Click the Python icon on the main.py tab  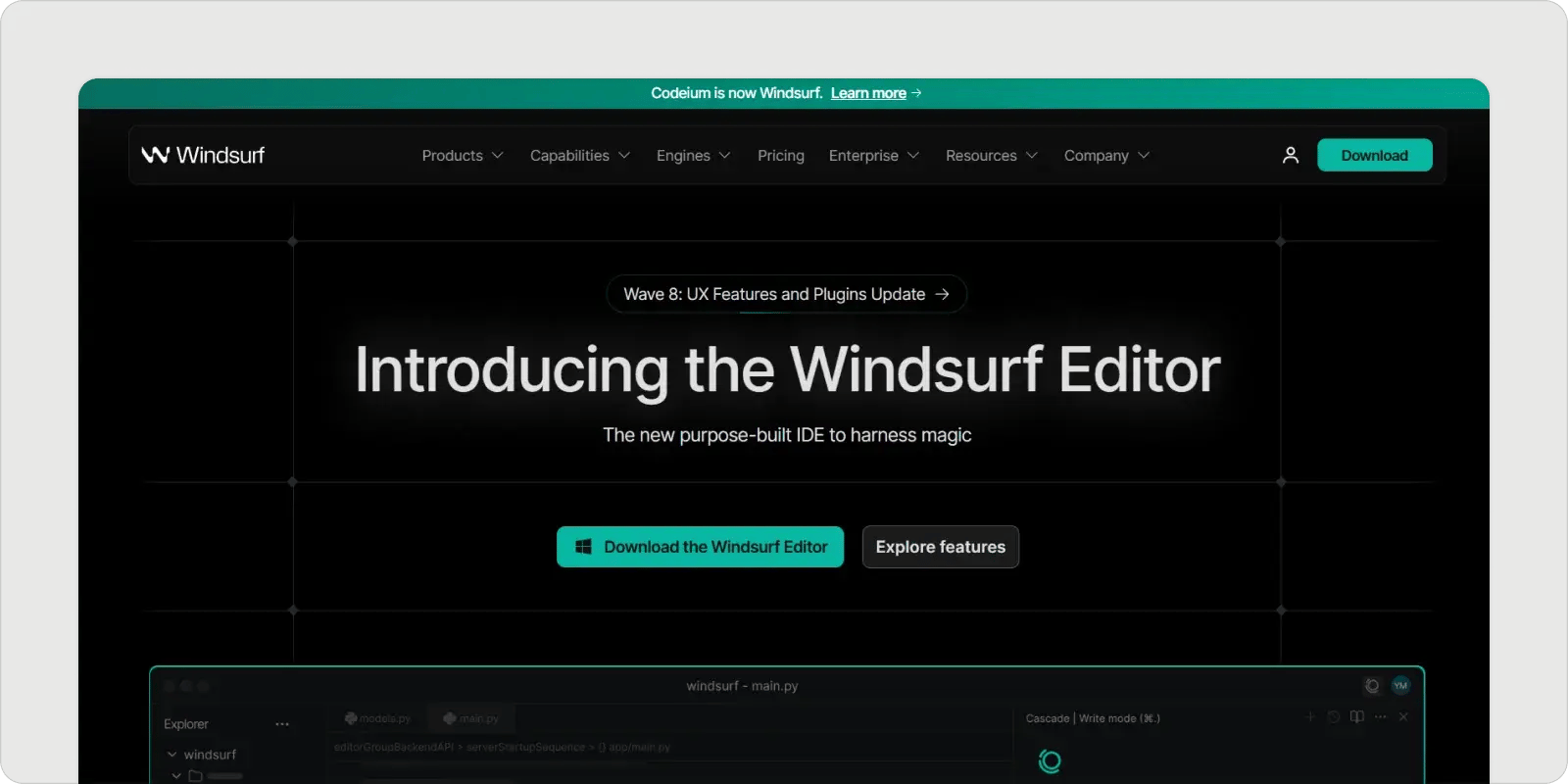tap(450, 718)
